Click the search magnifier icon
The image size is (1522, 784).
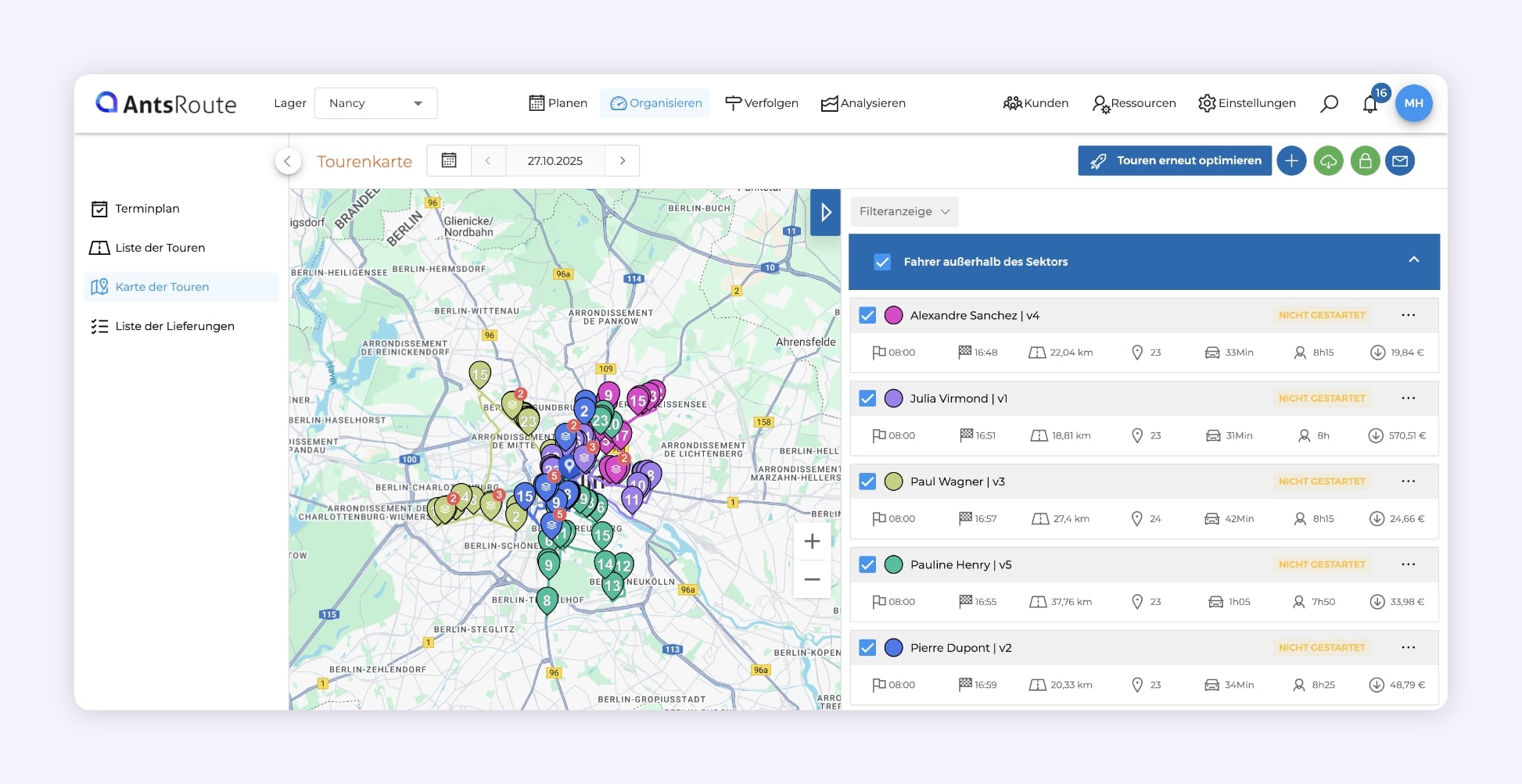1329,103
